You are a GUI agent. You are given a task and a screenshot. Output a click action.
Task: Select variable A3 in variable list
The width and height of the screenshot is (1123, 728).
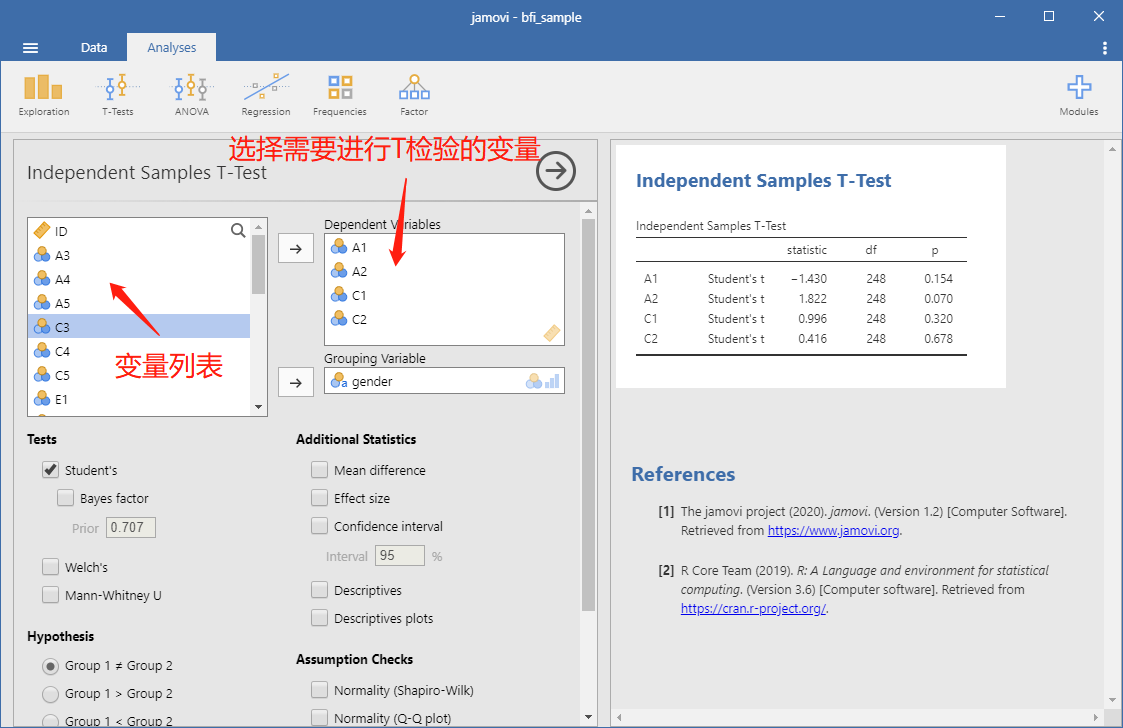coord(140,255)
